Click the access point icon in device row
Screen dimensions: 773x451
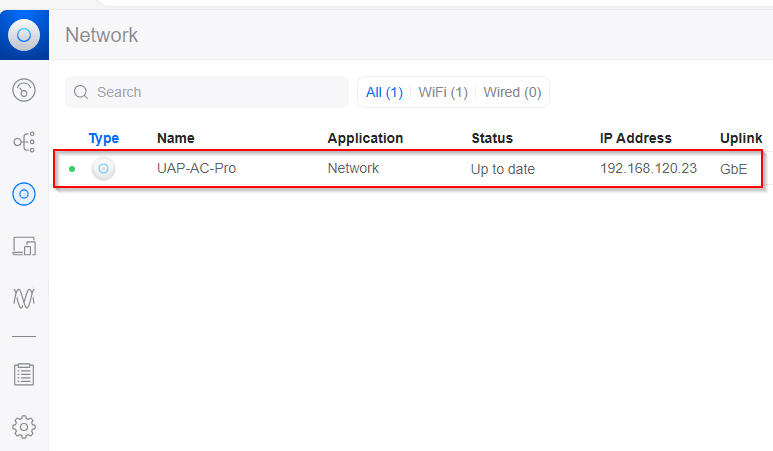coord(103,169)
